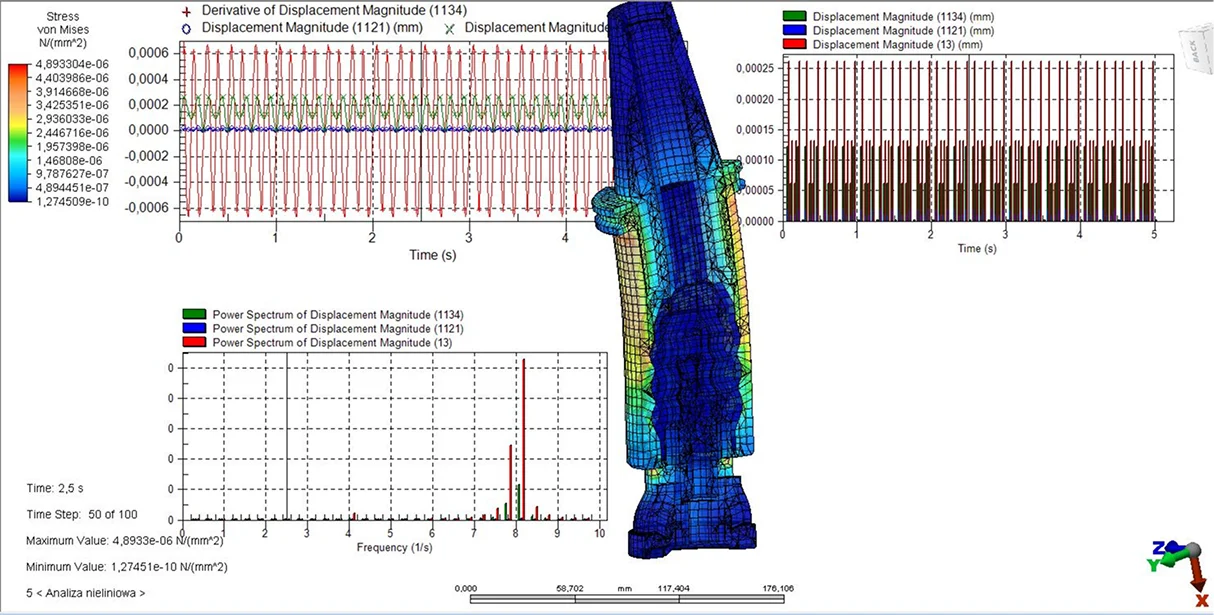
Task: Click the green Displacement Magnitude (1134) bar swatch
Action: coord(796,17)
